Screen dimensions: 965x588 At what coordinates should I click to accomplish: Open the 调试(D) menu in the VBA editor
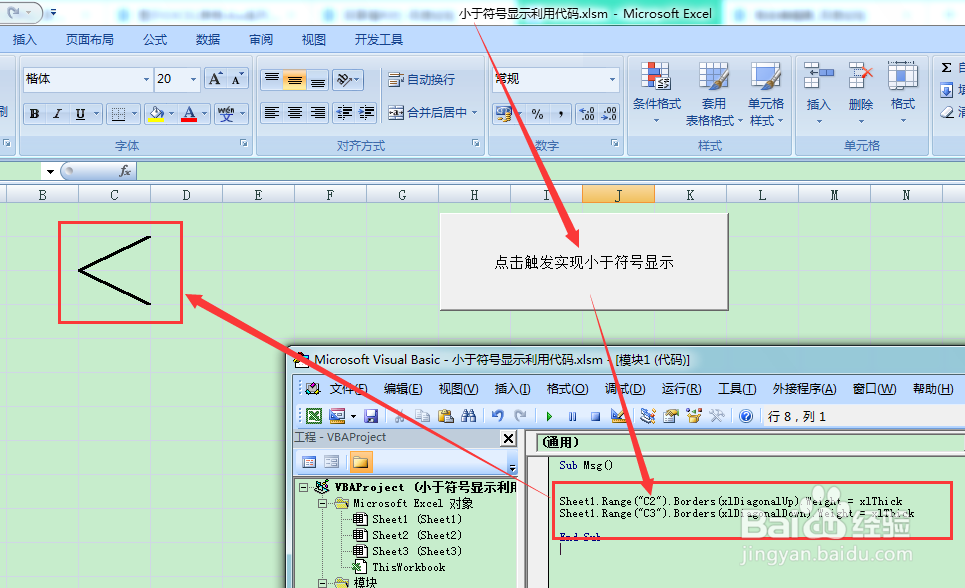point(625,389)
